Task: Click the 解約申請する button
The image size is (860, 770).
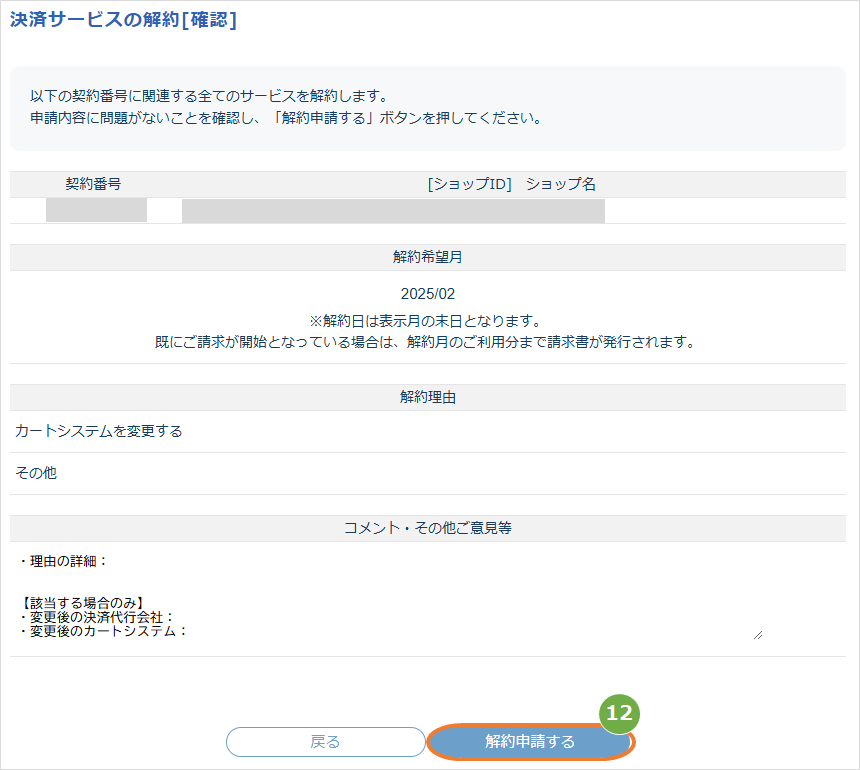Action: click(x=530, y=742)
